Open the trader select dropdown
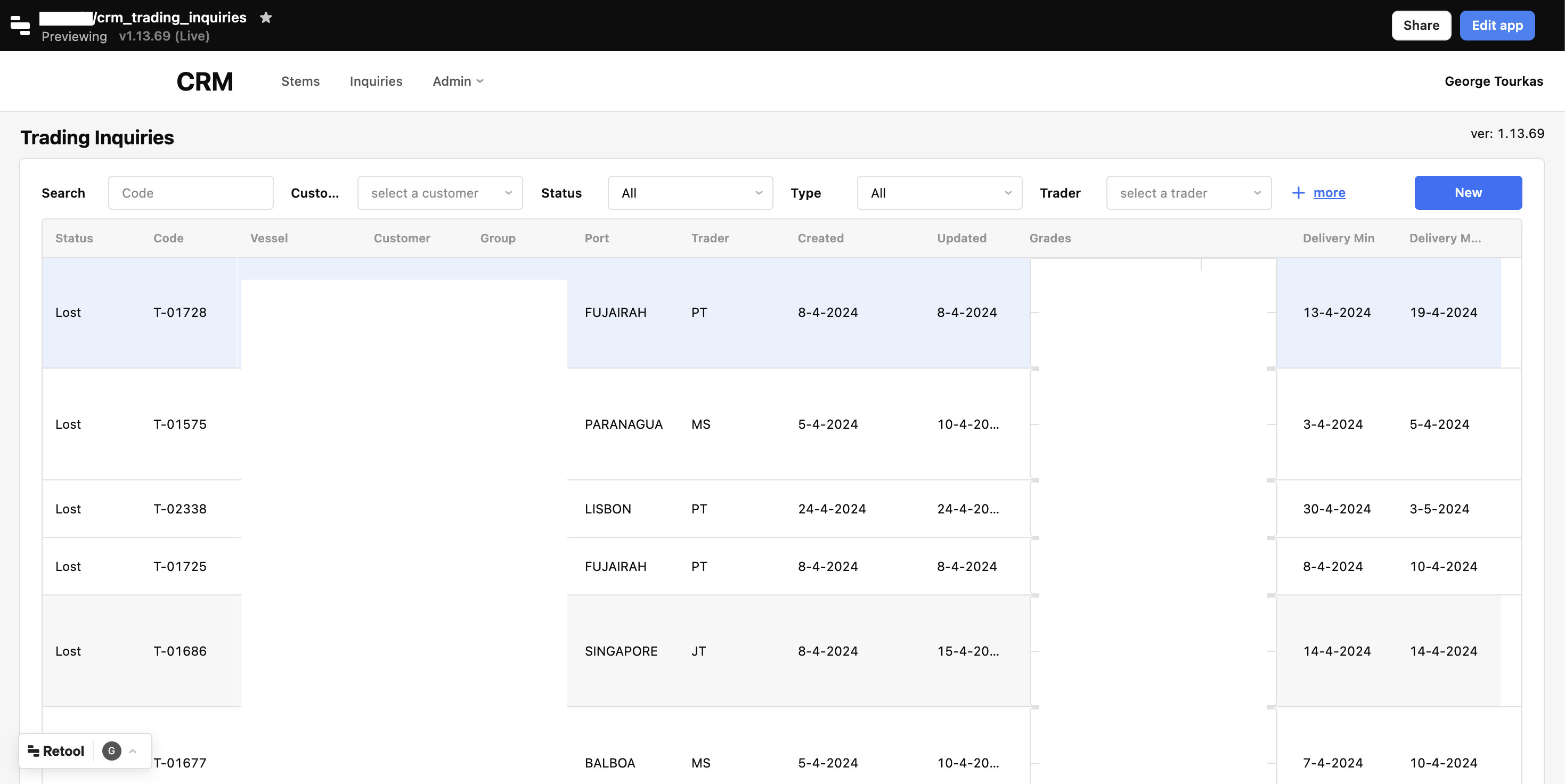The height and width of the screenshot is (784, 1565). tap(1189, 193)
